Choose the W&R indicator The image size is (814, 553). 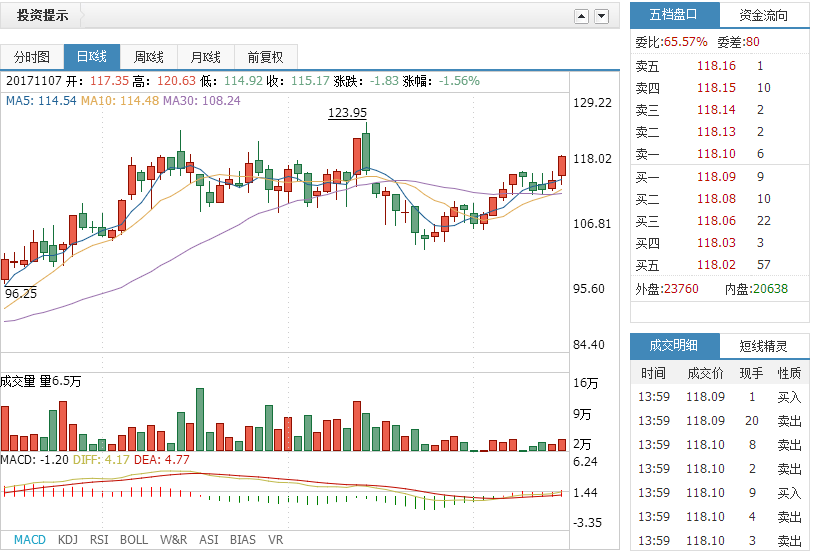coord(173,540)
